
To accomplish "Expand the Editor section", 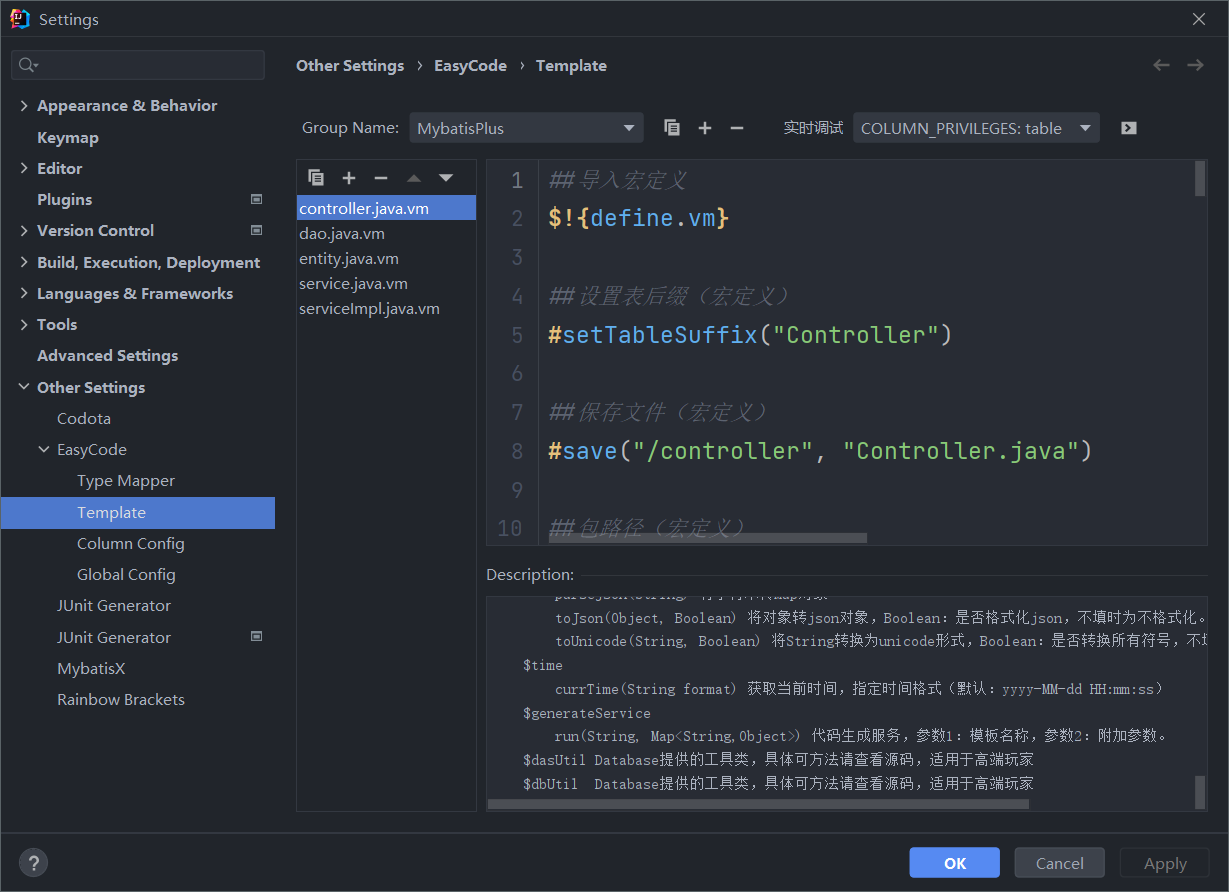I will pyautogui.click(x=24, y=168).
